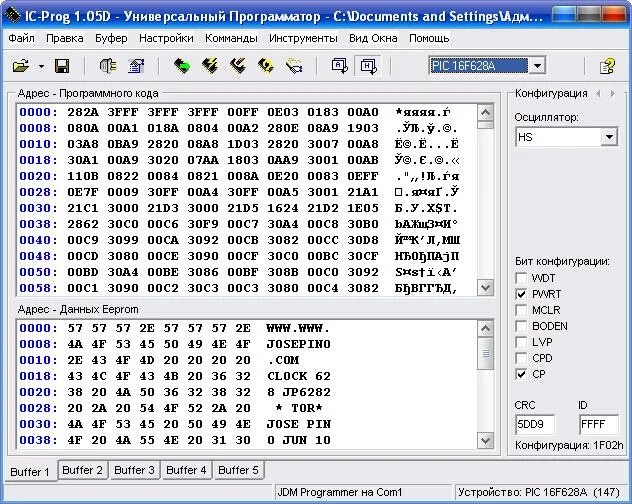Open the device dropdown showing PIC 16F628A
The image size is (632, 504).
(537, 66)
